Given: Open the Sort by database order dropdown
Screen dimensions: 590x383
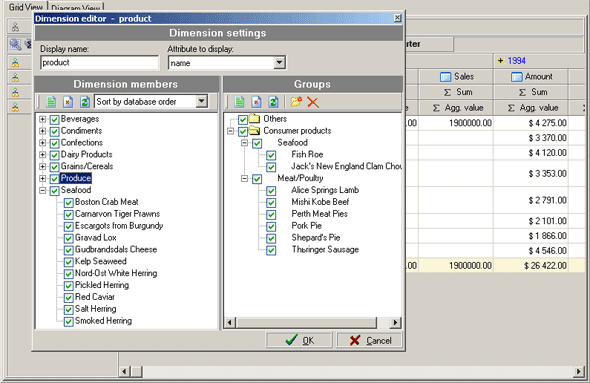Looking at the screenshot, I should [x=202, y=101].
